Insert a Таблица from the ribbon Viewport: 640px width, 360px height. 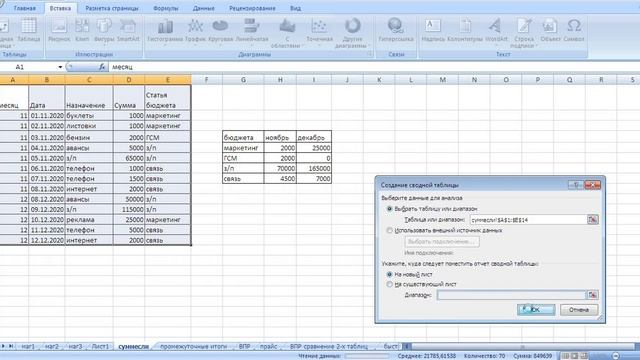pos(29,31)
